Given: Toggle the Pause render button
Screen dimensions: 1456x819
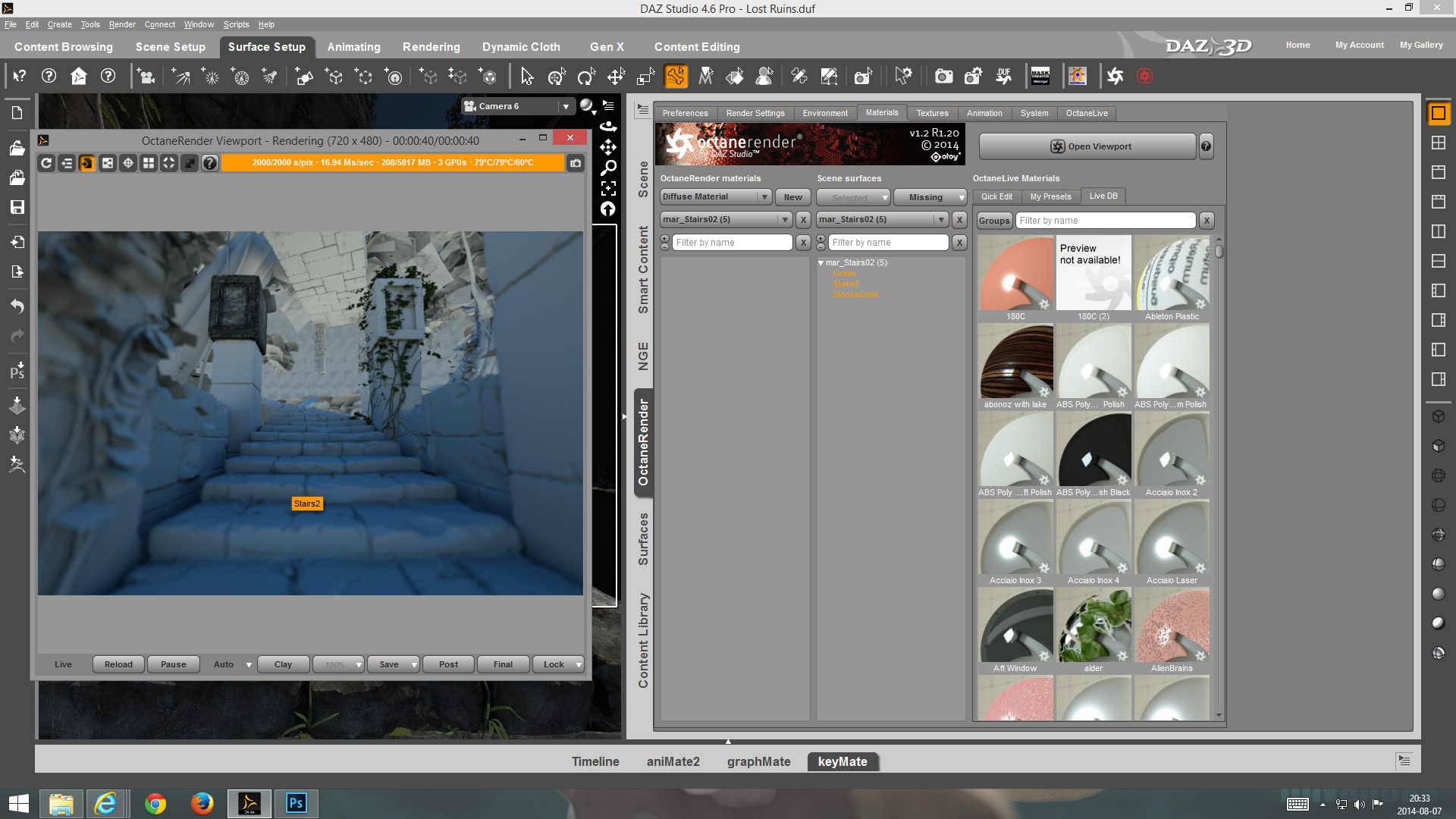Looking at the screenshot, I should click(173, 664).
